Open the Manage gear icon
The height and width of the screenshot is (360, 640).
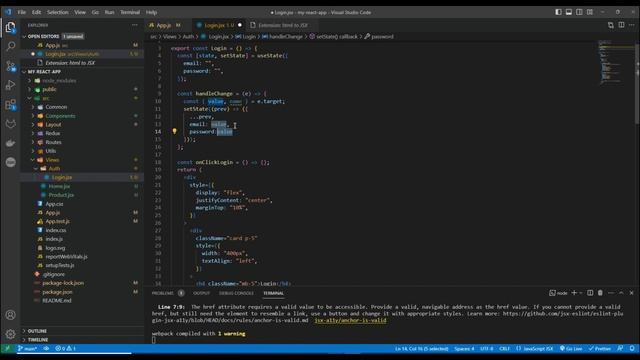(11, 334)
